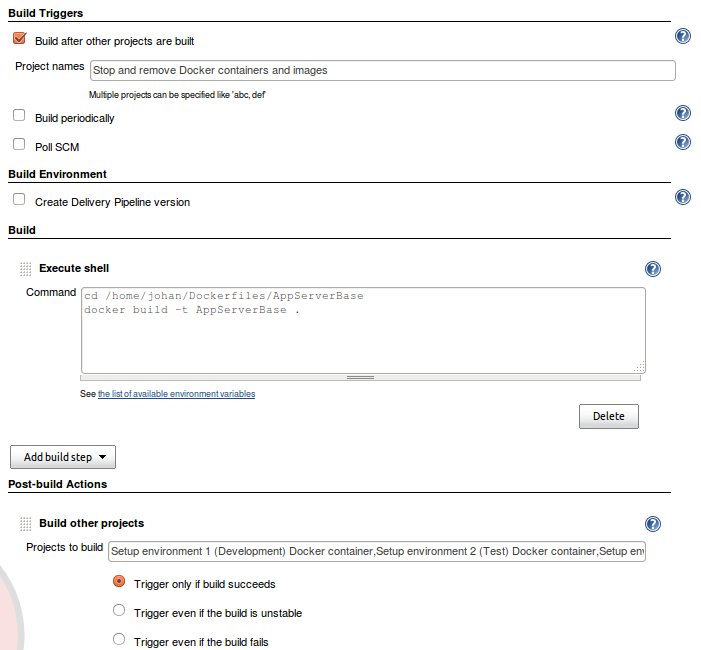Uncheck Build after other projects are built

click(19, 38)
